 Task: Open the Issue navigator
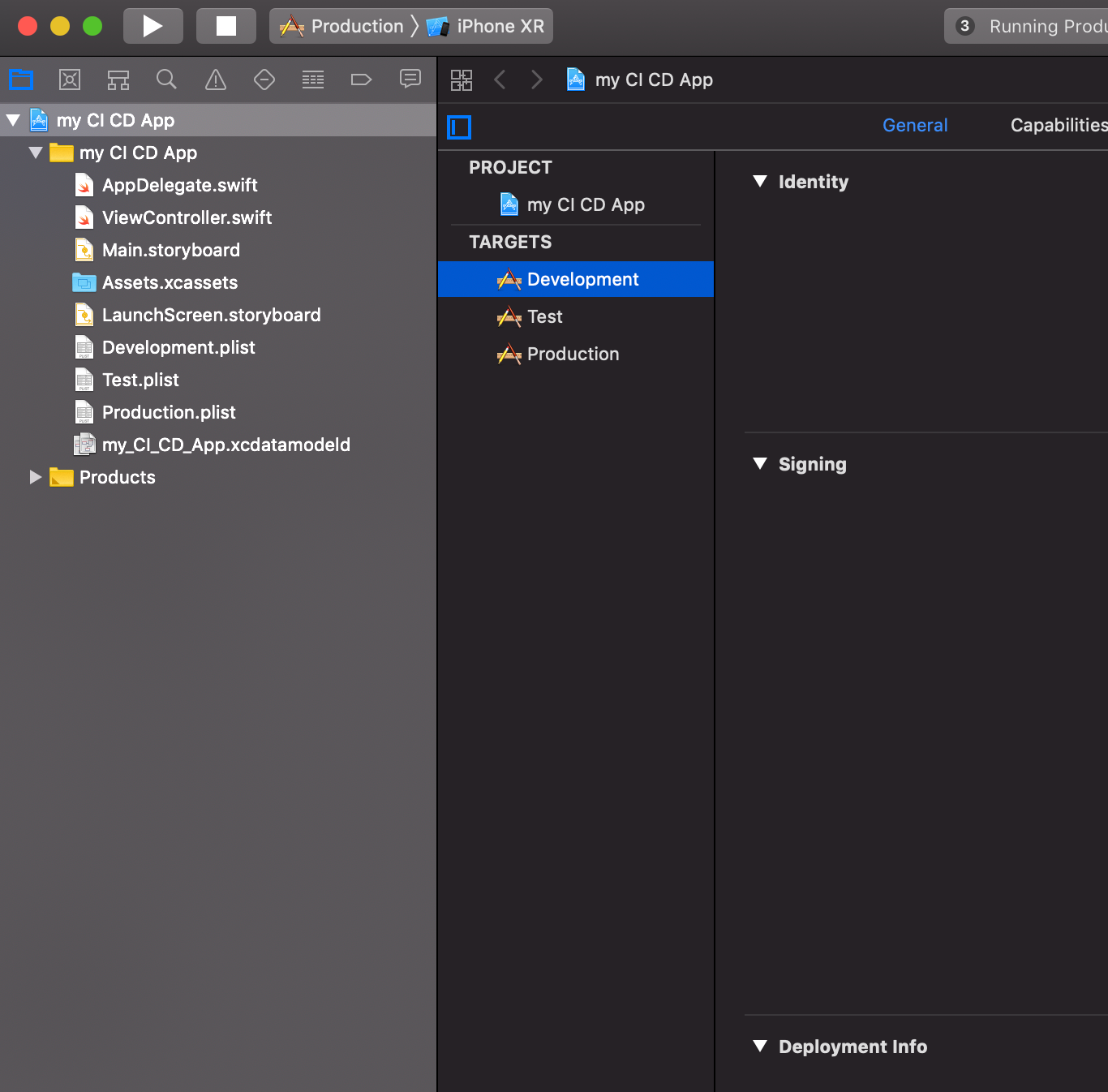216,80
